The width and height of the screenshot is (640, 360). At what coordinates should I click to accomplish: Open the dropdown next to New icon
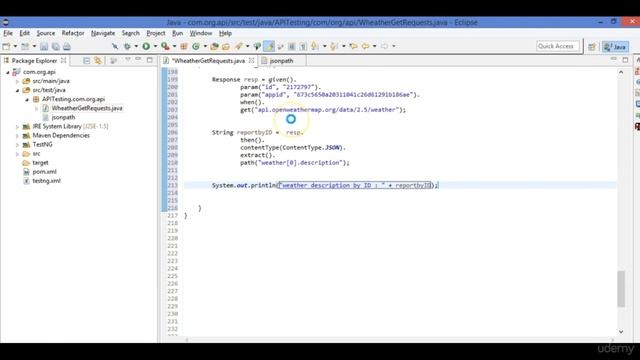point(15,47)
